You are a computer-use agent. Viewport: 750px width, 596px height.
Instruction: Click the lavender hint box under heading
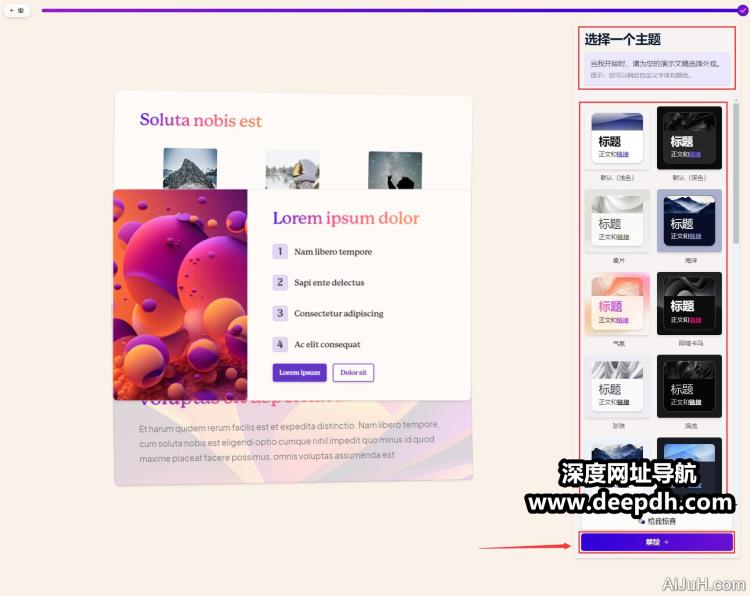click(656, 68)
